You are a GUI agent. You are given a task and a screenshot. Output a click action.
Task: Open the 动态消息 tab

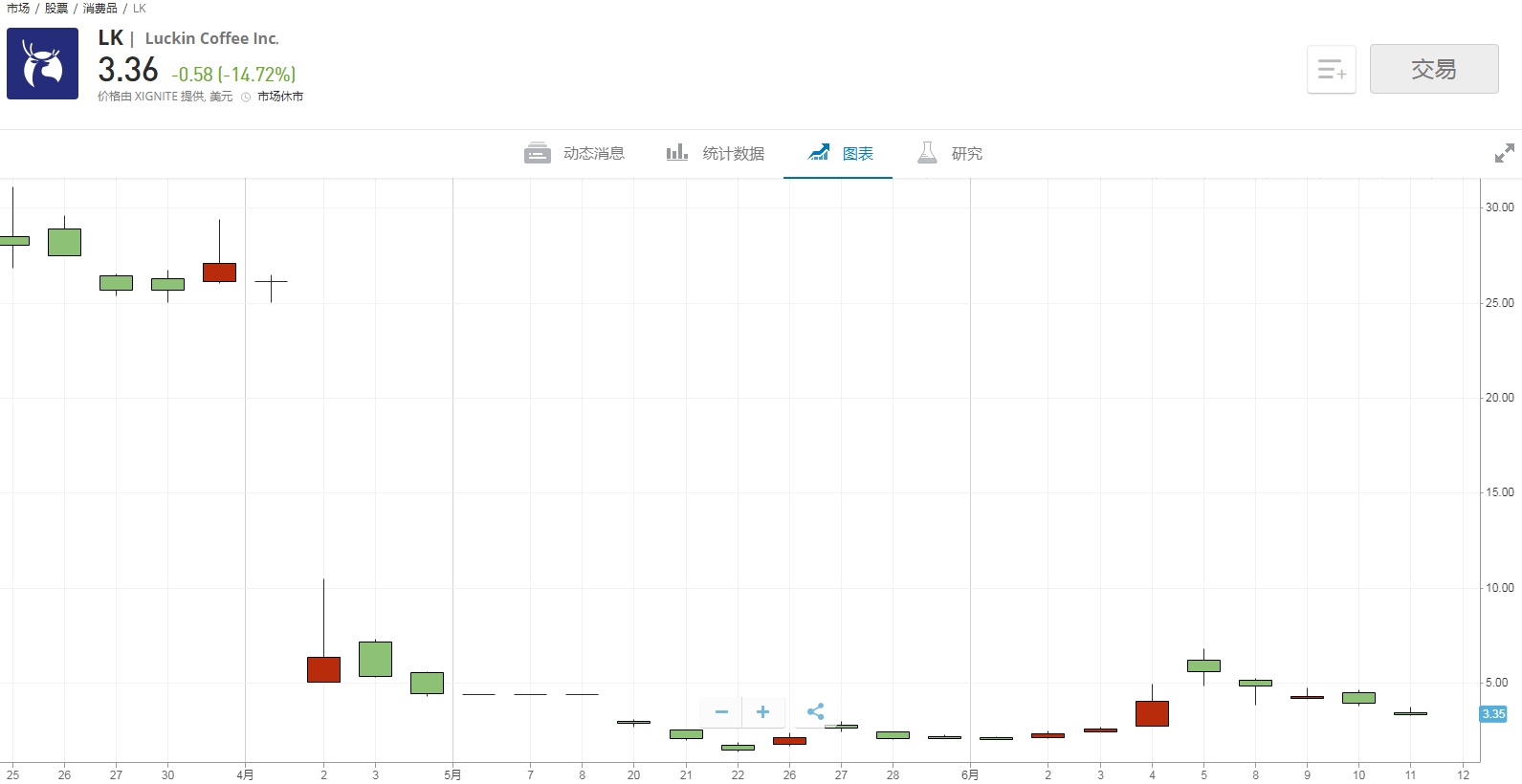click(575, 153)
